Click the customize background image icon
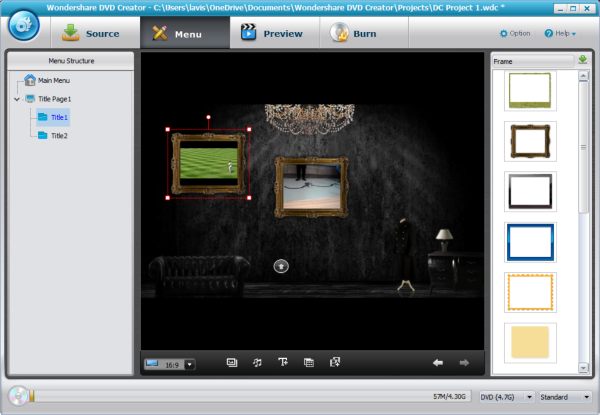 click(x=232, y=362)
